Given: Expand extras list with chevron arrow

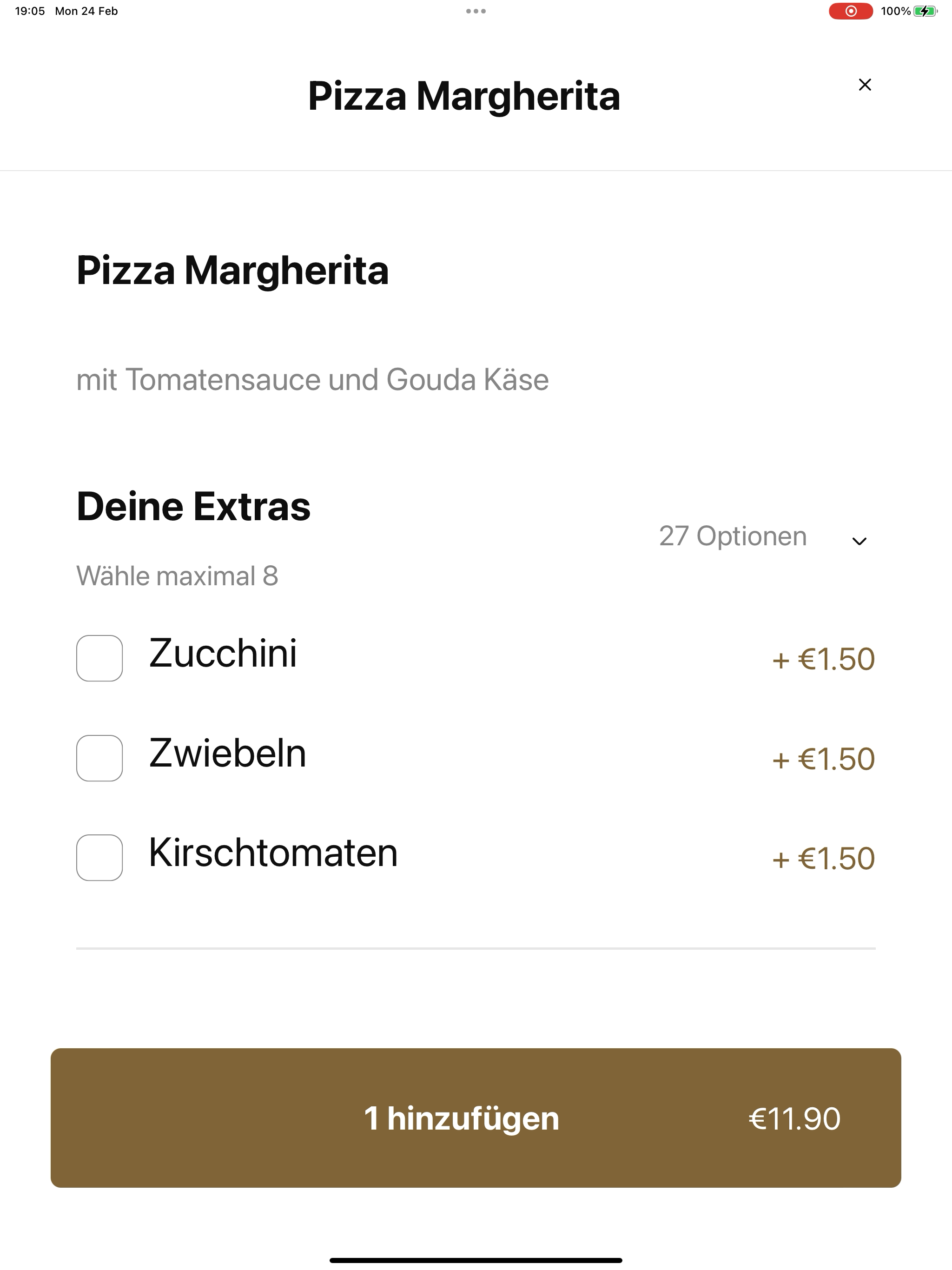Looking at the screenshot, I should pos(859,541).
